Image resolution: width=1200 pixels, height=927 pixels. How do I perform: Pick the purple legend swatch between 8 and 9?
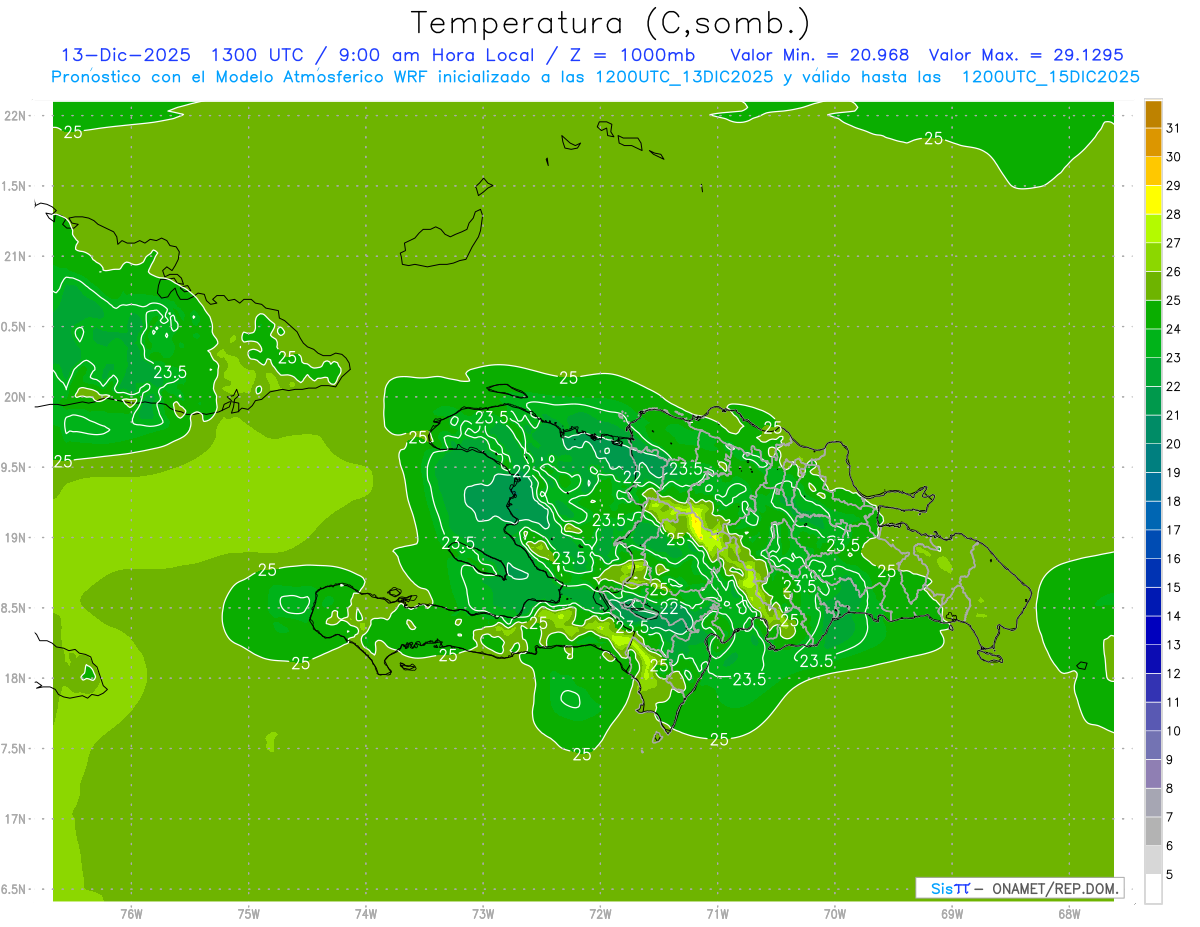[x=1153, y=774]
